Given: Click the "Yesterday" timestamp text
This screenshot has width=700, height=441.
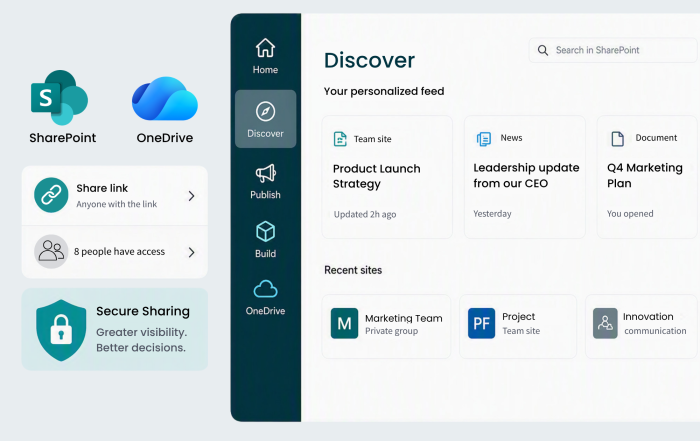Looking at the screenshot, I should (x=492, y=214).
